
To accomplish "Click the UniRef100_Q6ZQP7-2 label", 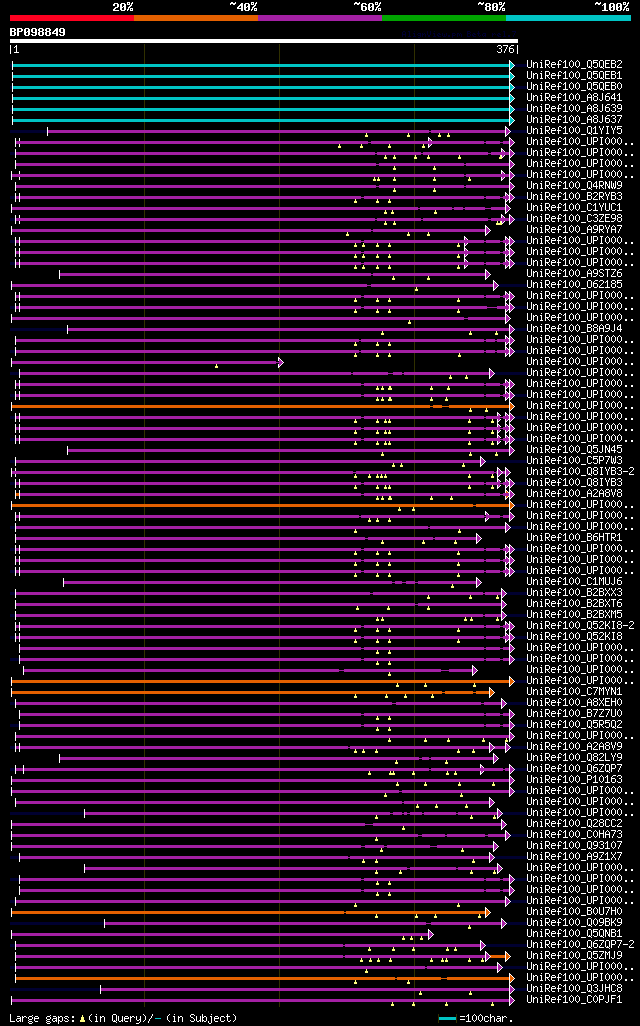I will tap(580, 944).
